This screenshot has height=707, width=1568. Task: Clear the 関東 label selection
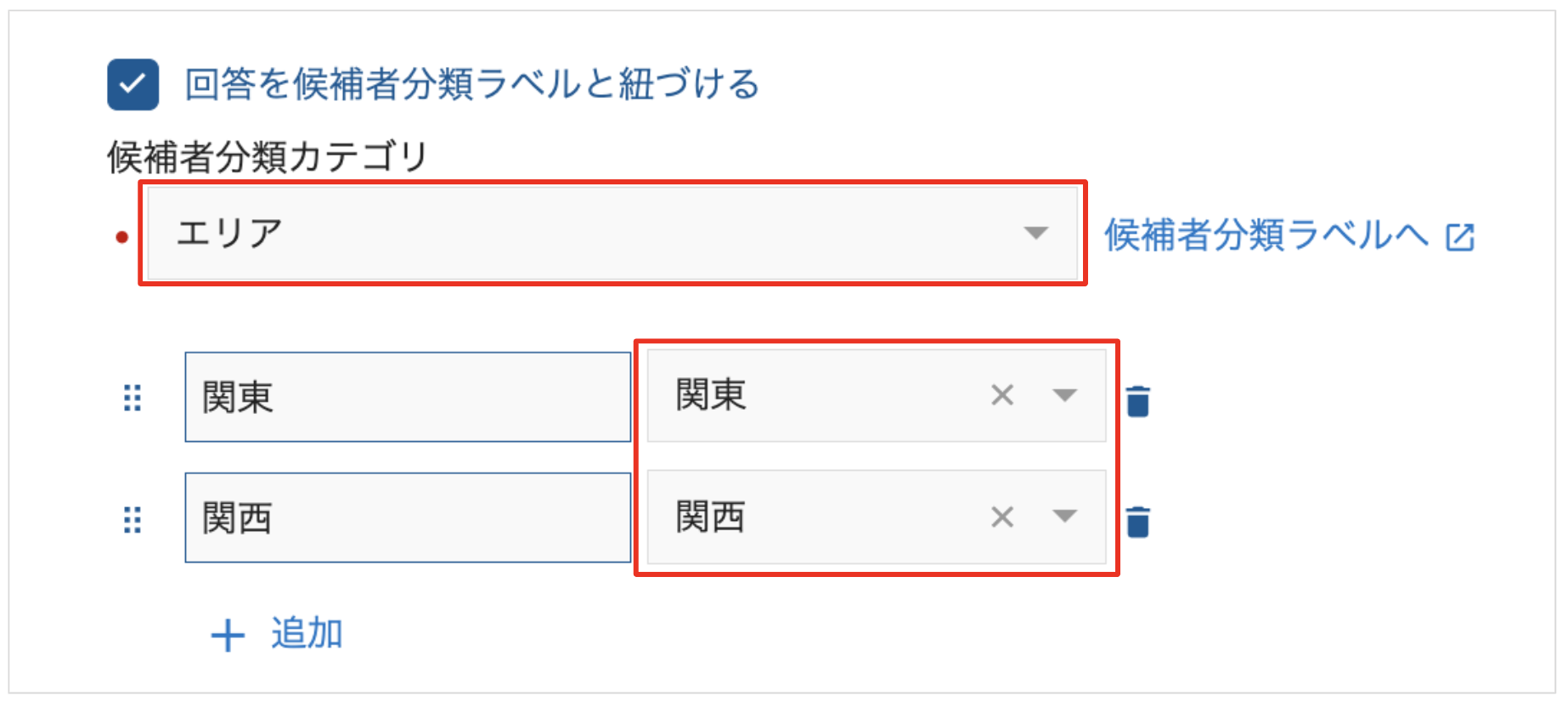[x=1002, y=395]
